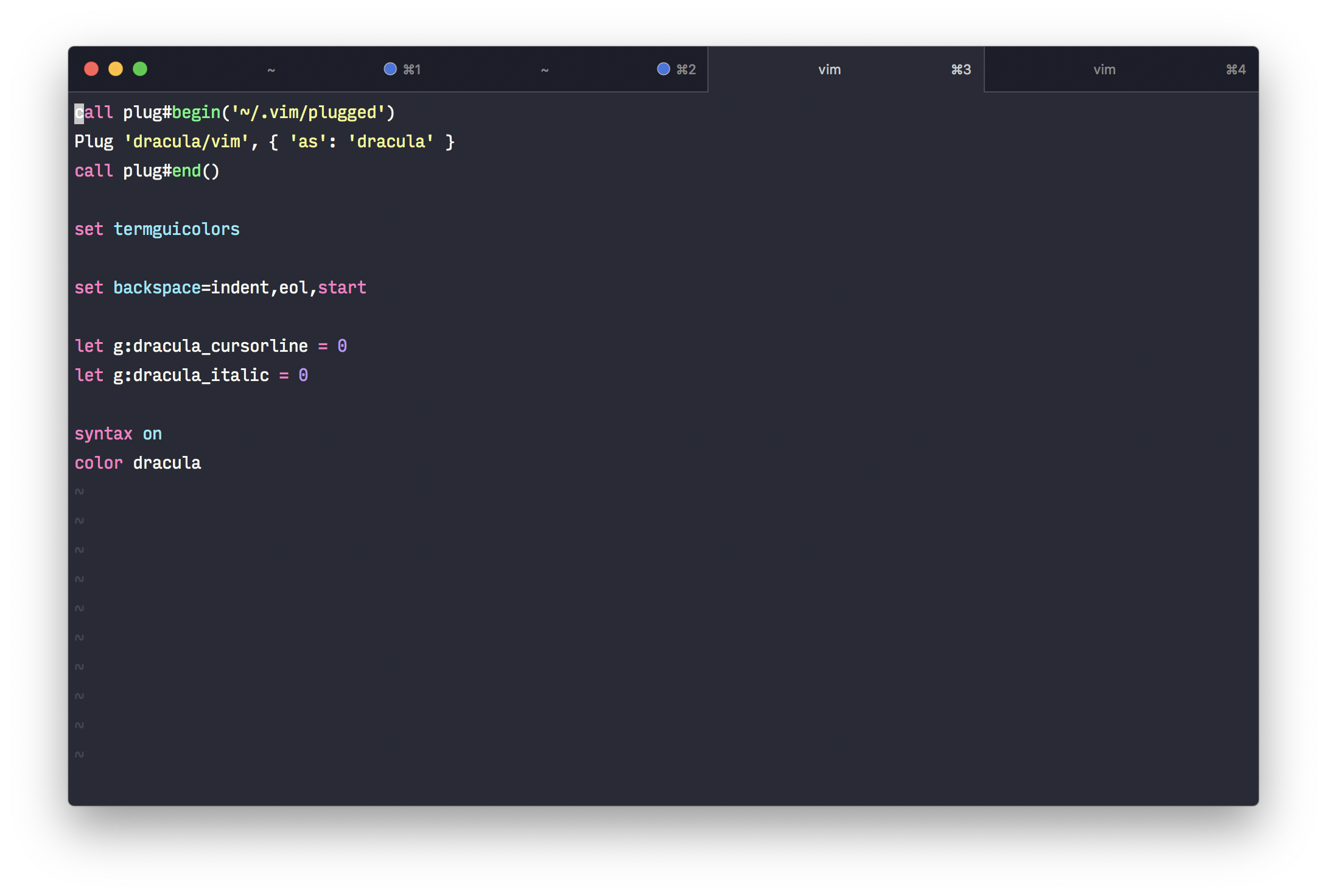Click the color dracula line
The width and height of the screenshot is (1327, 896).
coord(138,463)
